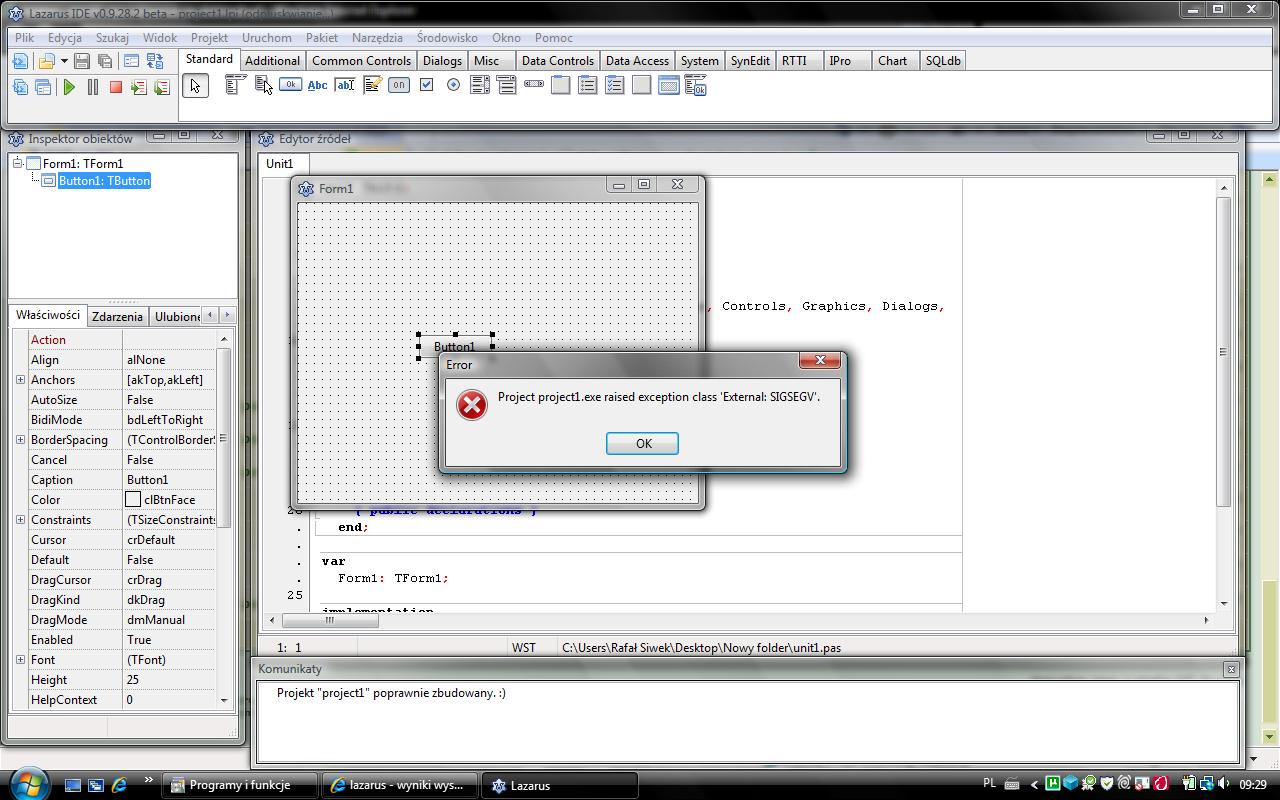Click OK in the Error dialog

642,443
